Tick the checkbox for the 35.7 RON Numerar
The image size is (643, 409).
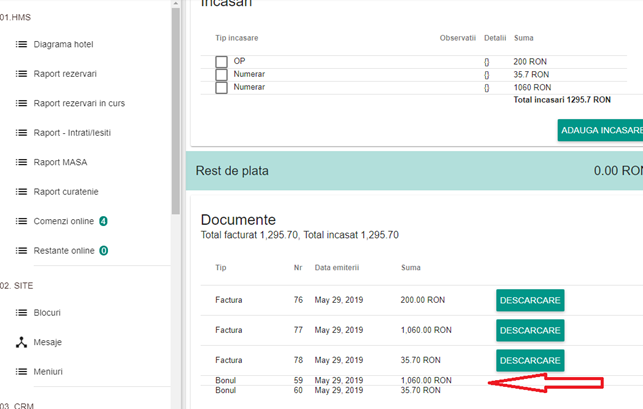221,75
